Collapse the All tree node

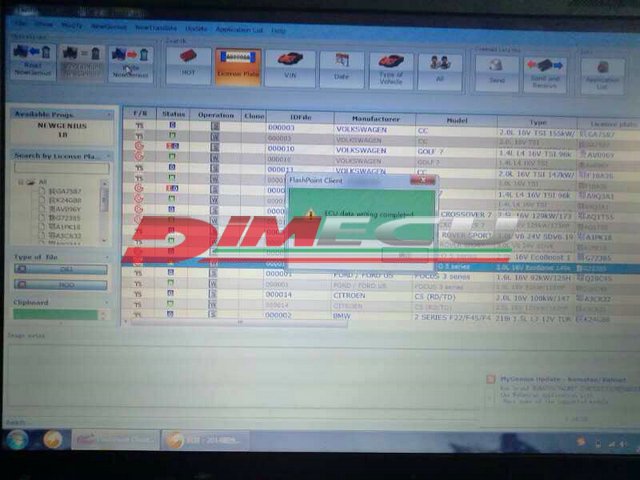21,181
